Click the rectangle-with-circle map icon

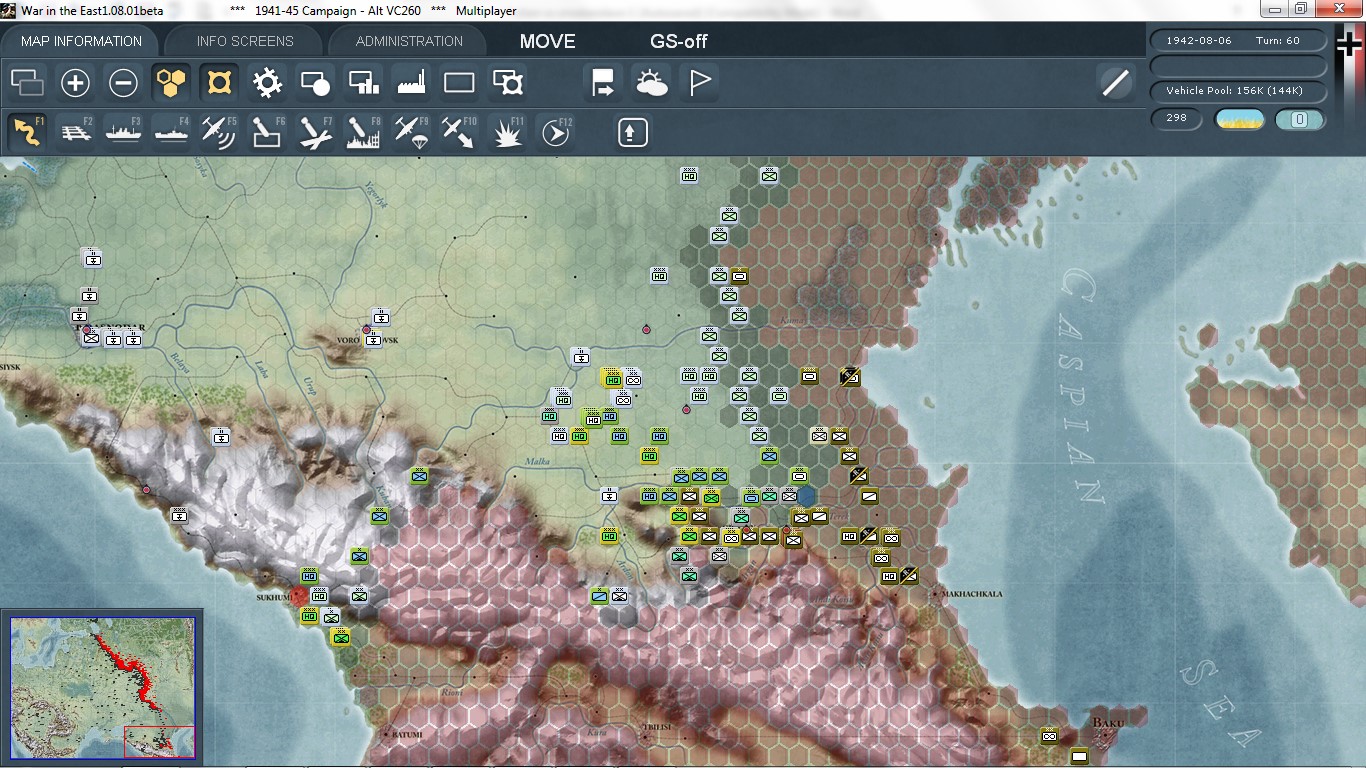pyautogui.click(x=315, y=82)
